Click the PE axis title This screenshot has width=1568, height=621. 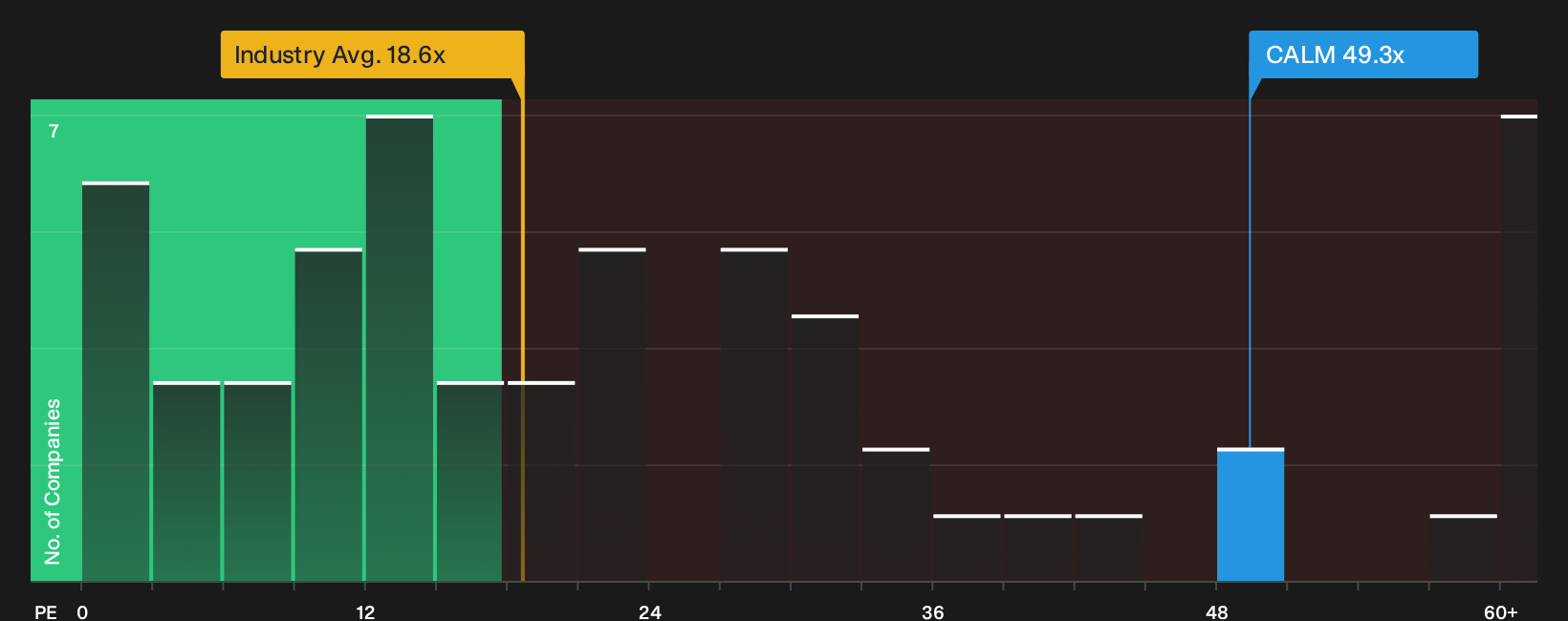click(46, 611)
